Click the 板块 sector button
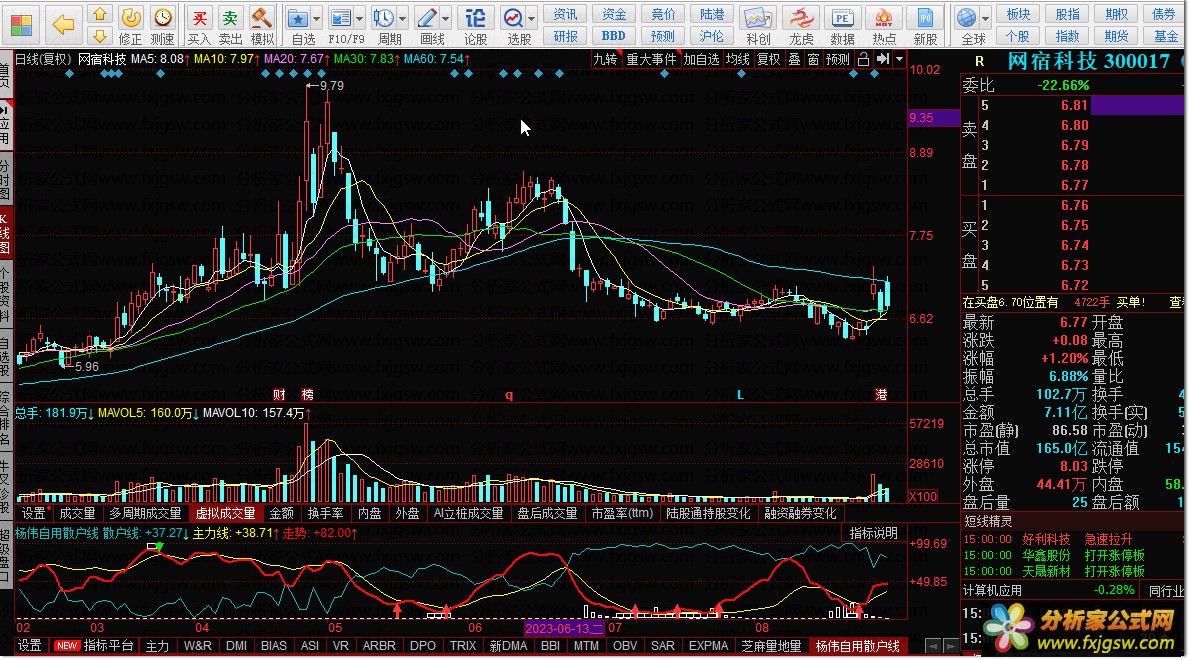This screenshot has height=660, width=1191. [1019, 14]
